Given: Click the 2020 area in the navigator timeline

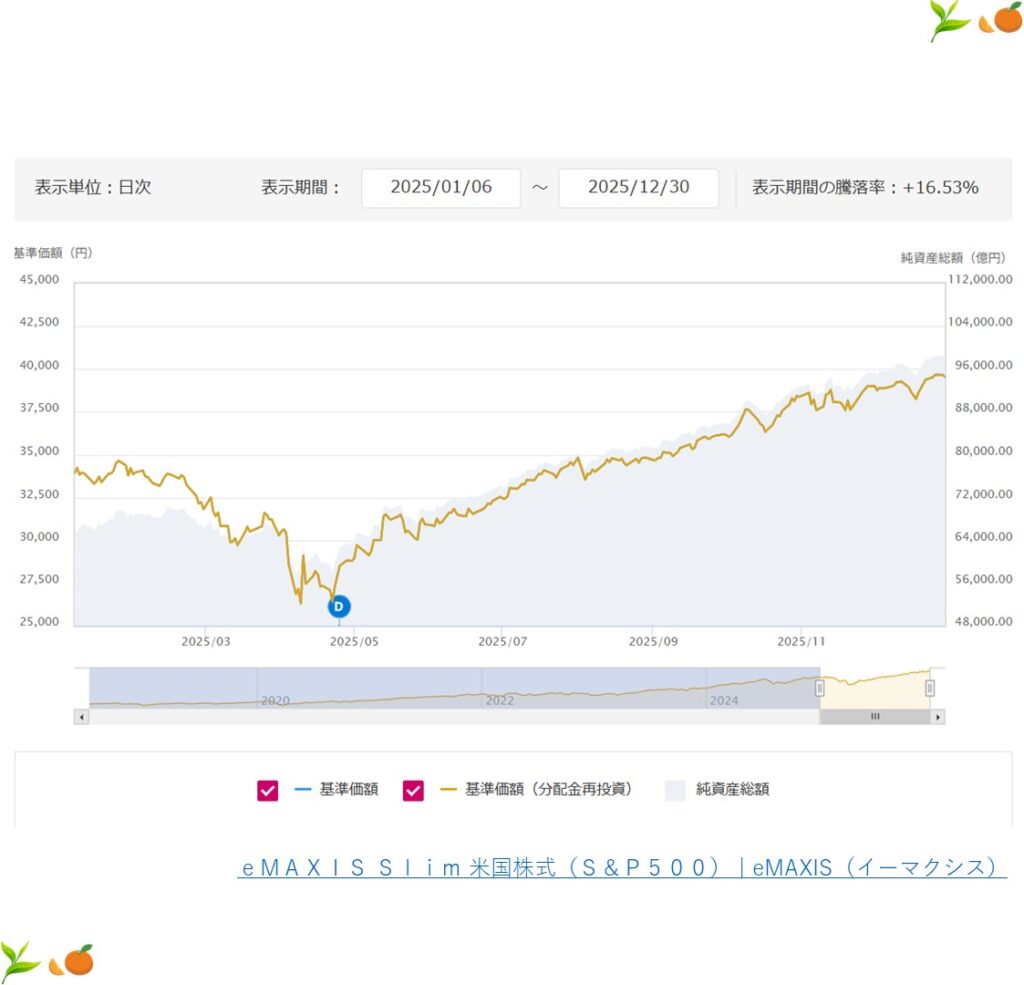Looking at the screenshot, I should coord(275,700).
